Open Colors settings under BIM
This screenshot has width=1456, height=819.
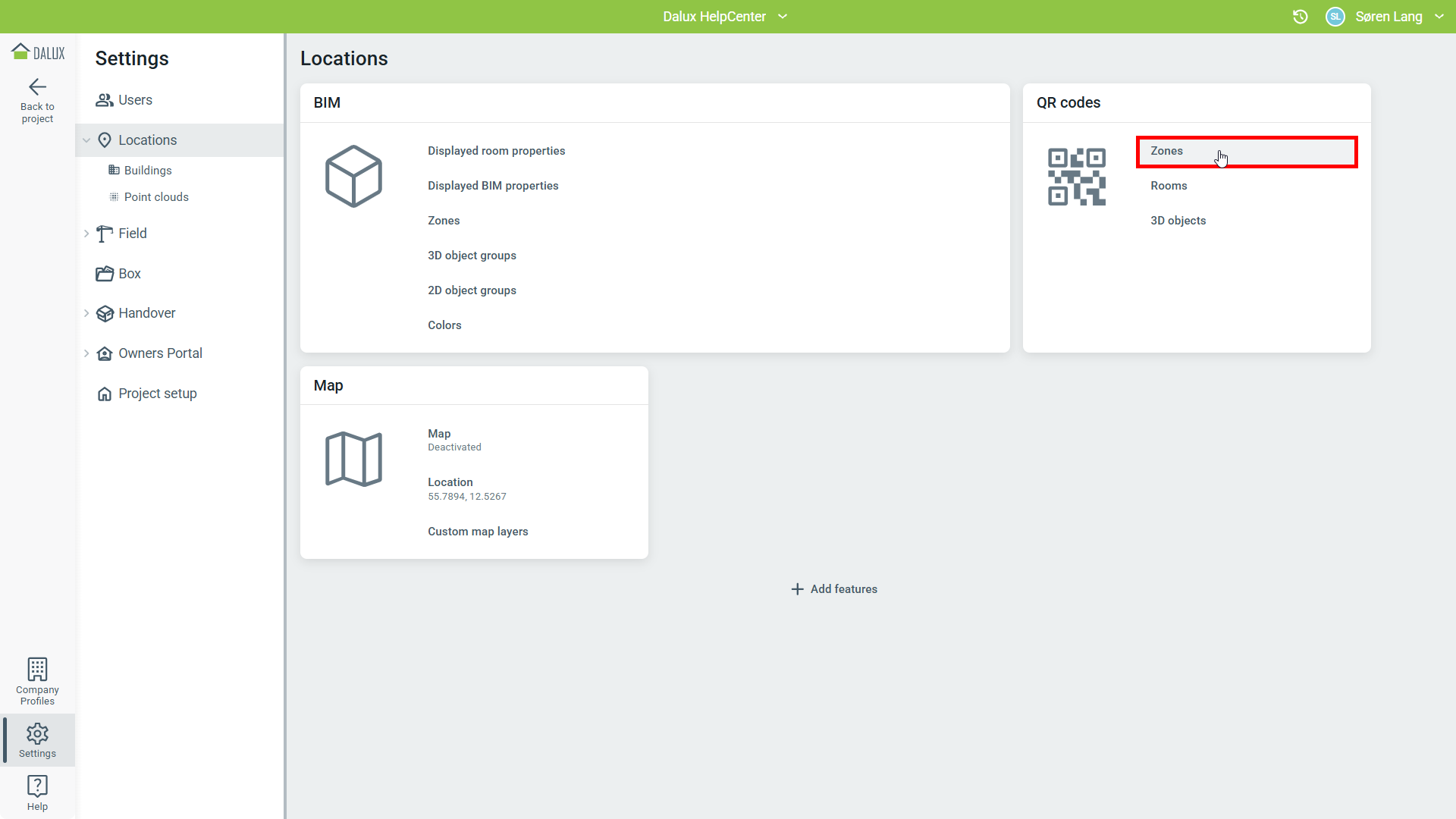[444, 325]
